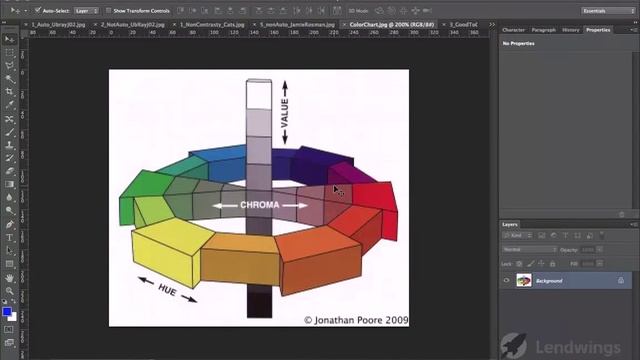This screenshot has height=360, width=640.
Task: Toggle lock transparent pixels
Action: coord(519,264)
